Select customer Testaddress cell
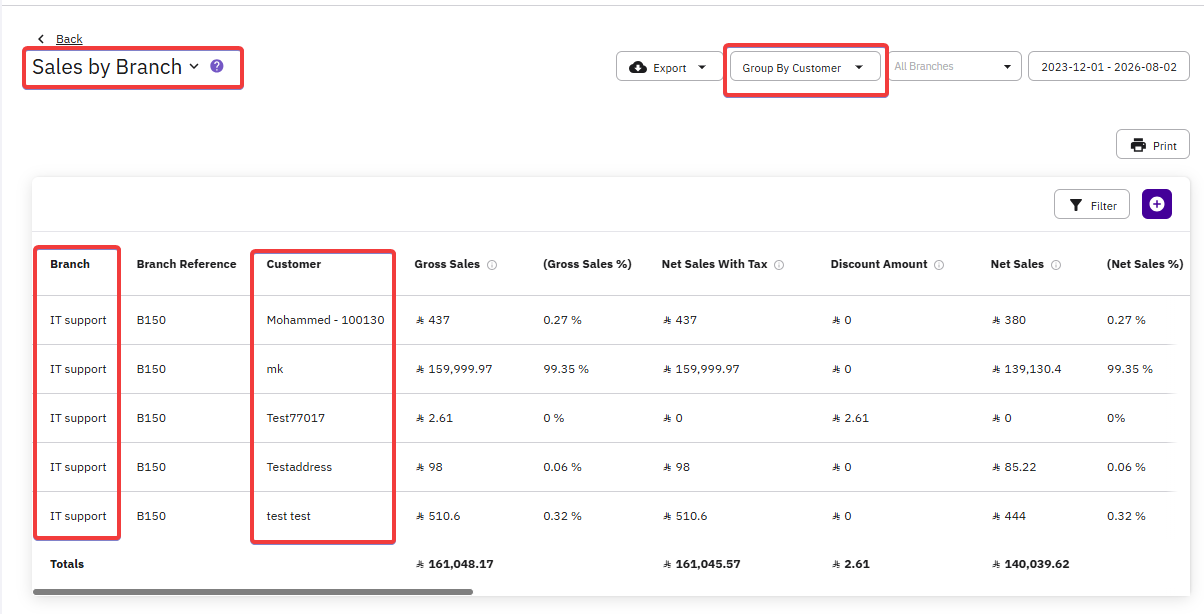This screenshot has height=614, width=1204. click(299, 467)
